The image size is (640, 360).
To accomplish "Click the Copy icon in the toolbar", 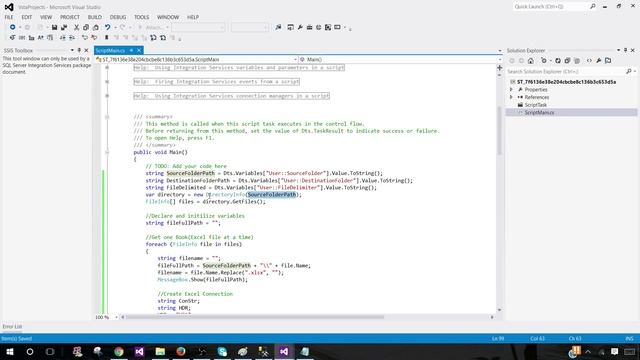I will tap(86, 27).
